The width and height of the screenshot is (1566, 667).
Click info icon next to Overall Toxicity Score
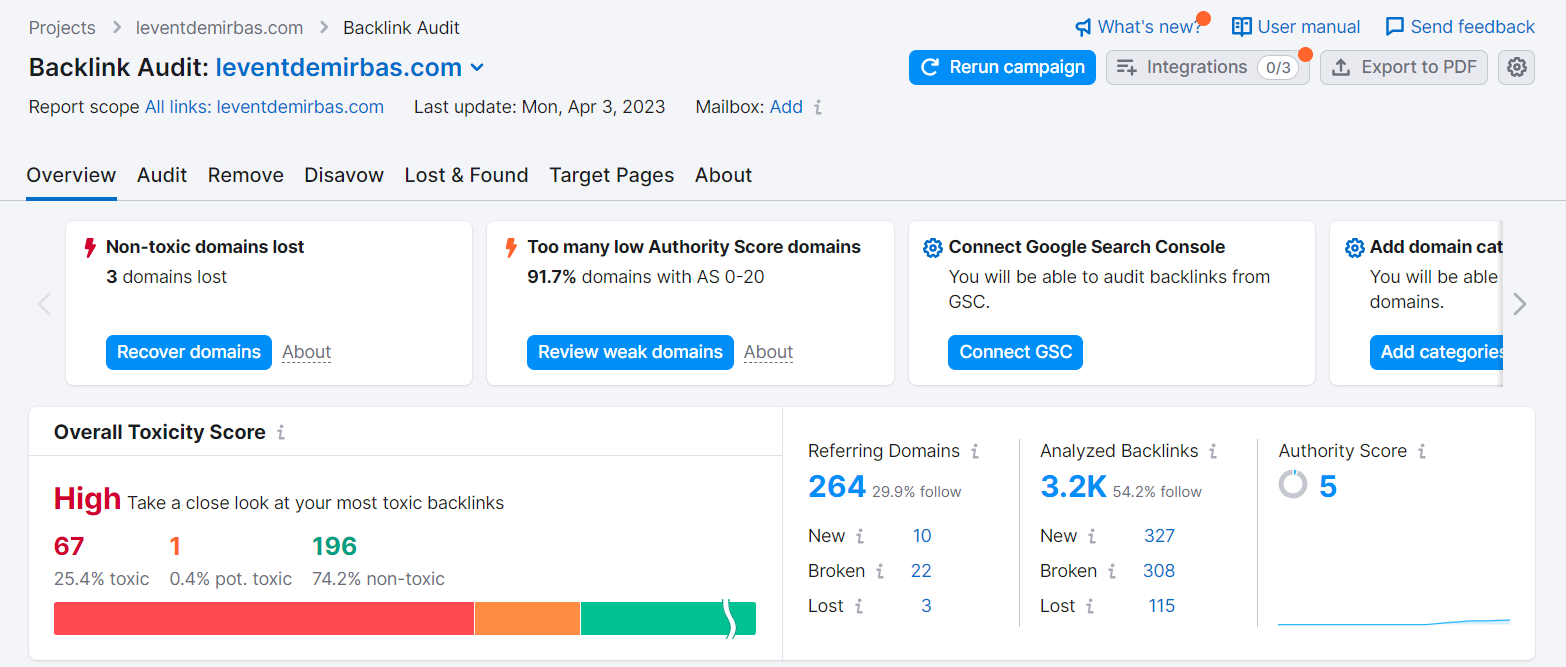tap(281, 432)
